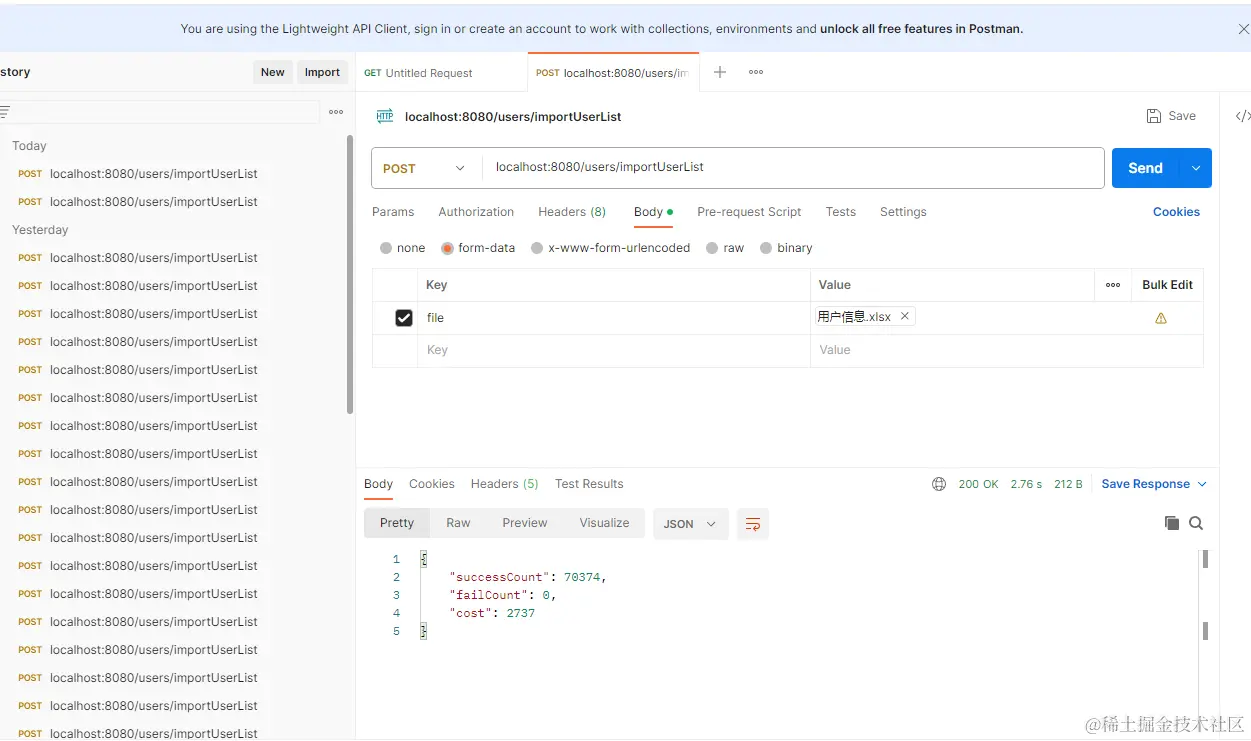The image size is (1251, 741).
Task: Switch response view to Visualize
Action: click(604, 523)
